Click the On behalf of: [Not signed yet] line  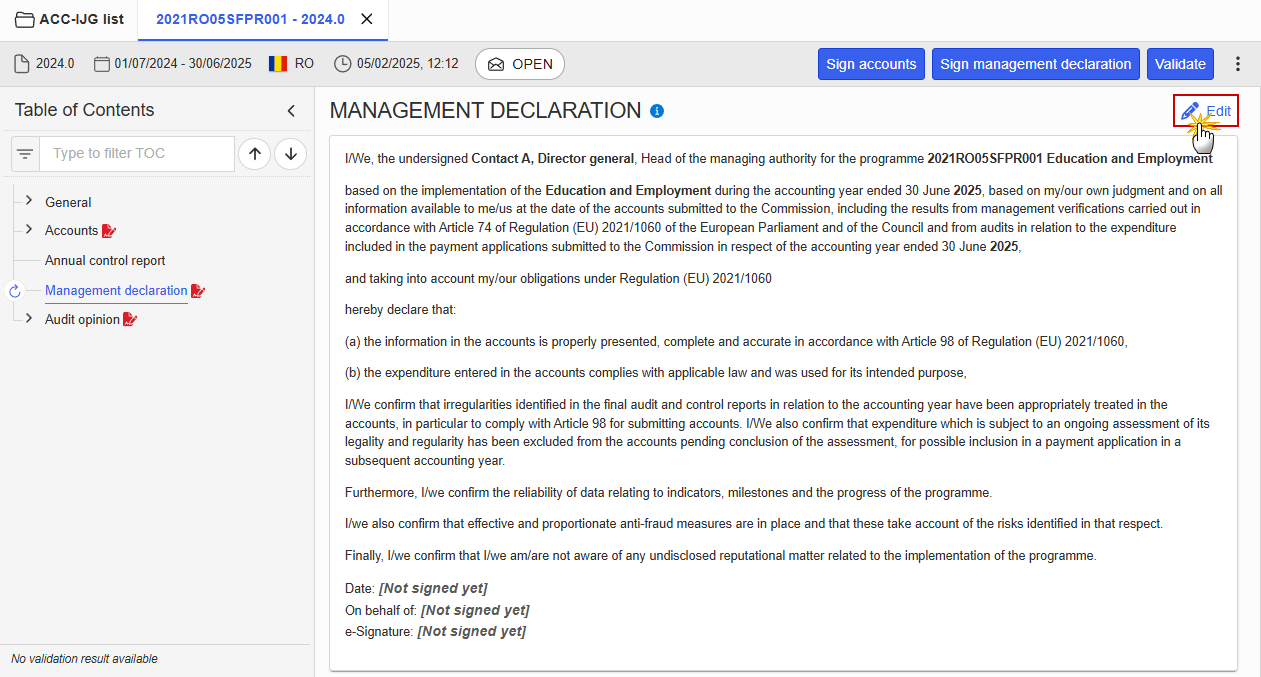(x=437, y=610)
